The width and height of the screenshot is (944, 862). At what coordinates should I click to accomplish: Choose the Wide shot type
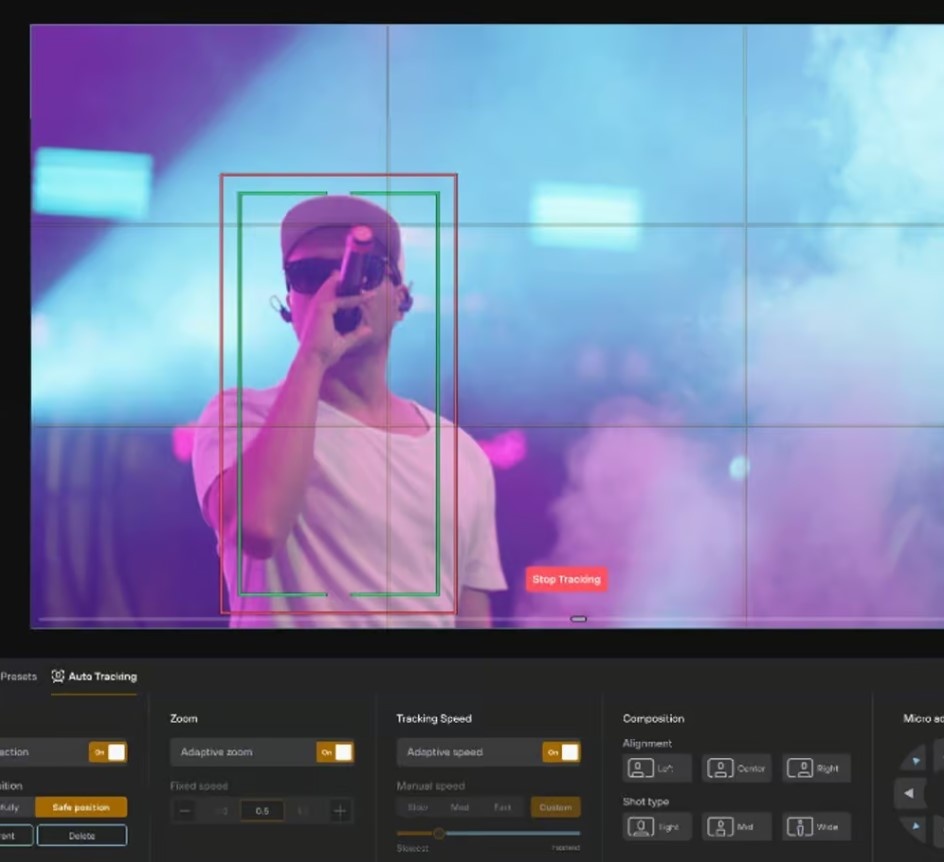coord(816,827)
